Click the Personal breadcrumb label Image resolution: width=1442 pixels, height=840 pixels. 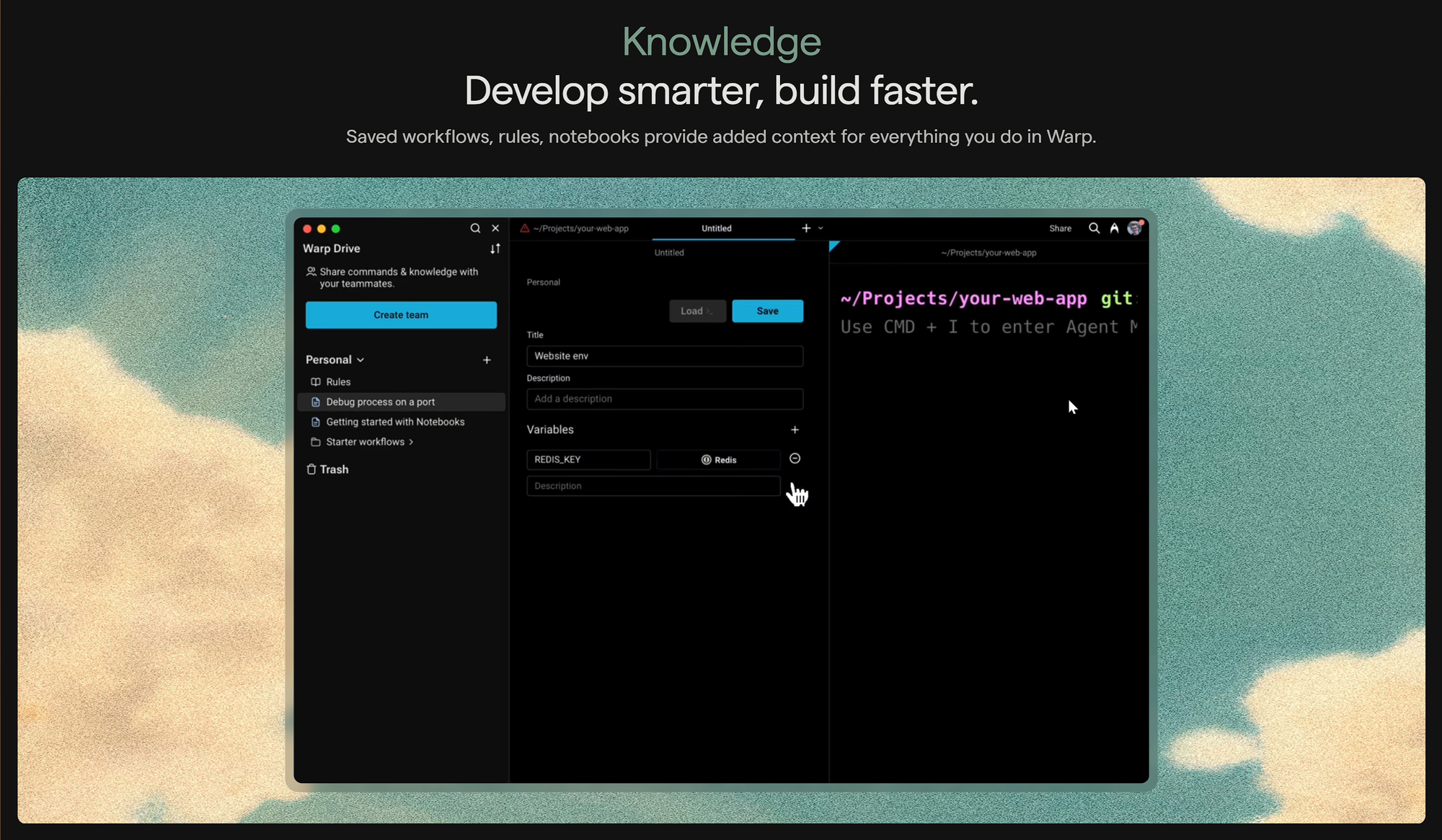point(543,283)
